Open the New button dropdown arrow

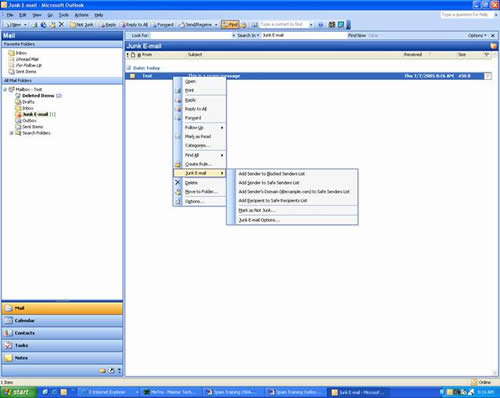(25, 25)
